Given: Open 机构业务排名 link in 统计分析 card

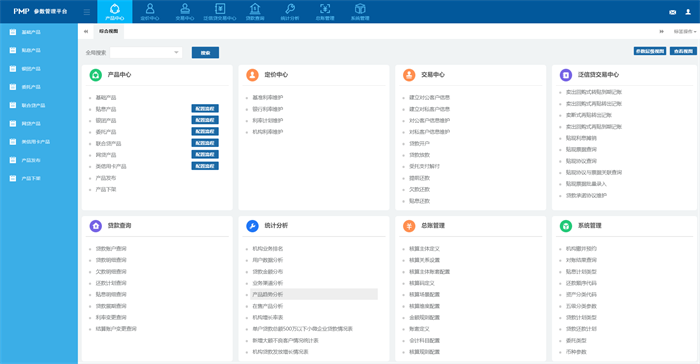Looking at the screenshot, I should point(267,248).
